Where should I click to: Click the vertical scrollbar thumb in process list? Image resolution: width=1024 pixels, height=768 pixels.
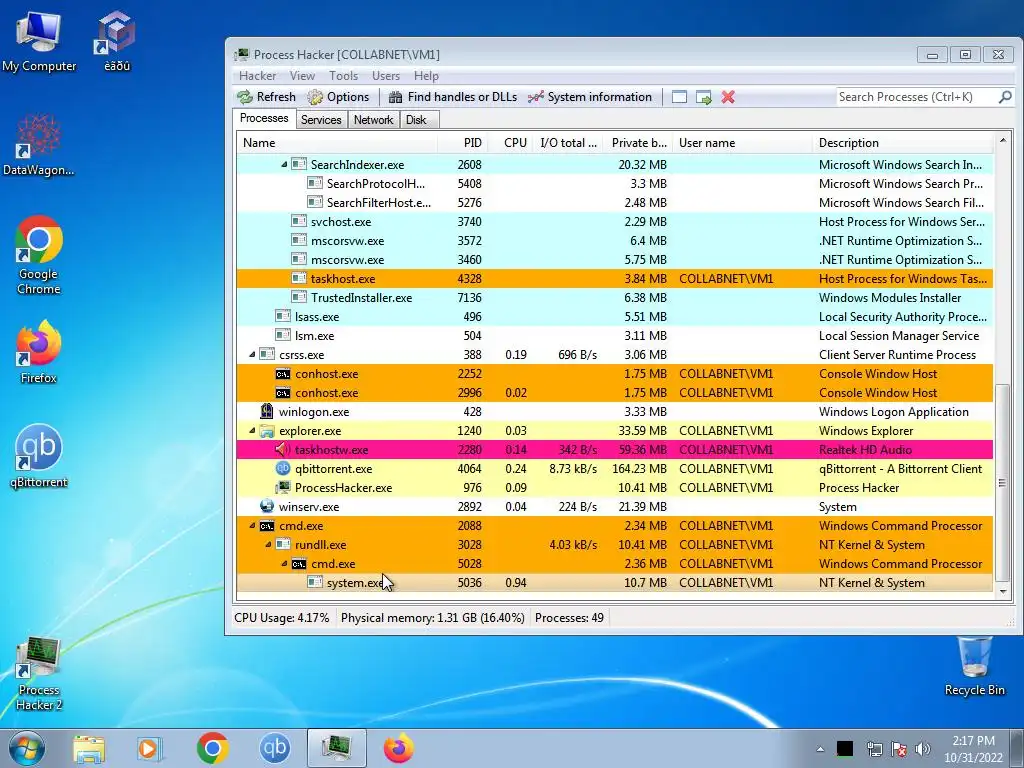tap(1002, 483)
